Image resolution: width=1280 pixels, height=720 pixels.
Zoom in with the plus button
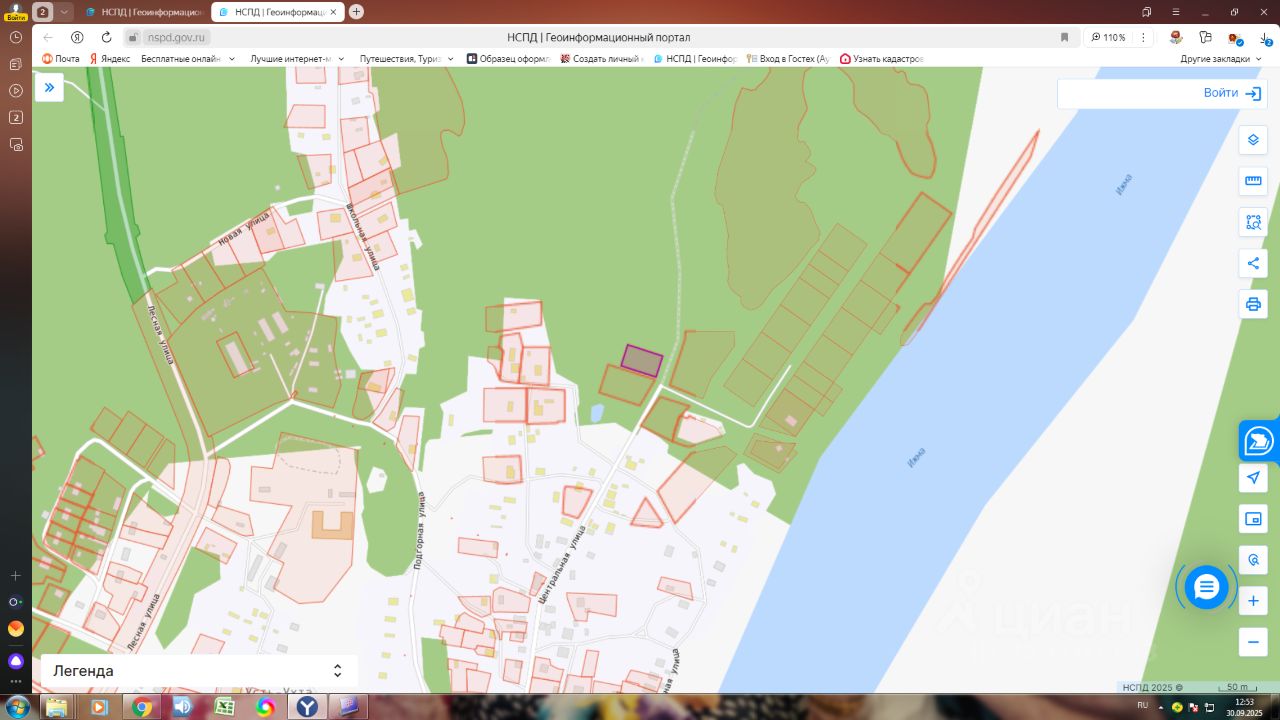(x=1253, y=601)
